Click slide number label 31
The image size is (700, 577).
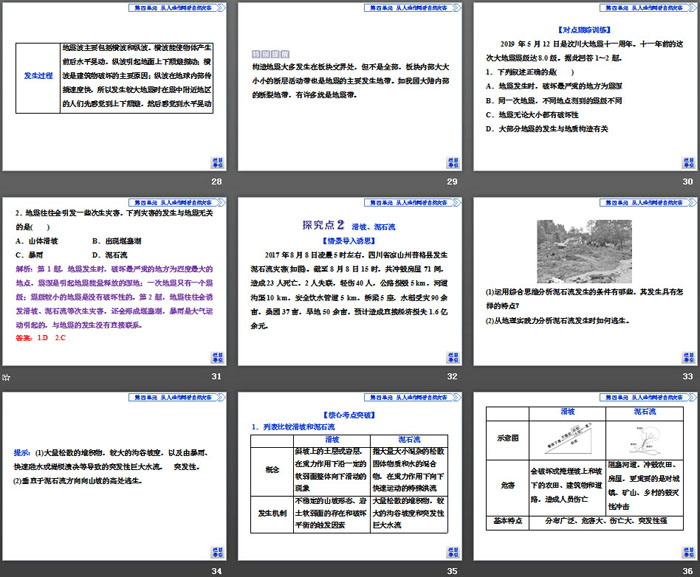coord(217,376)
